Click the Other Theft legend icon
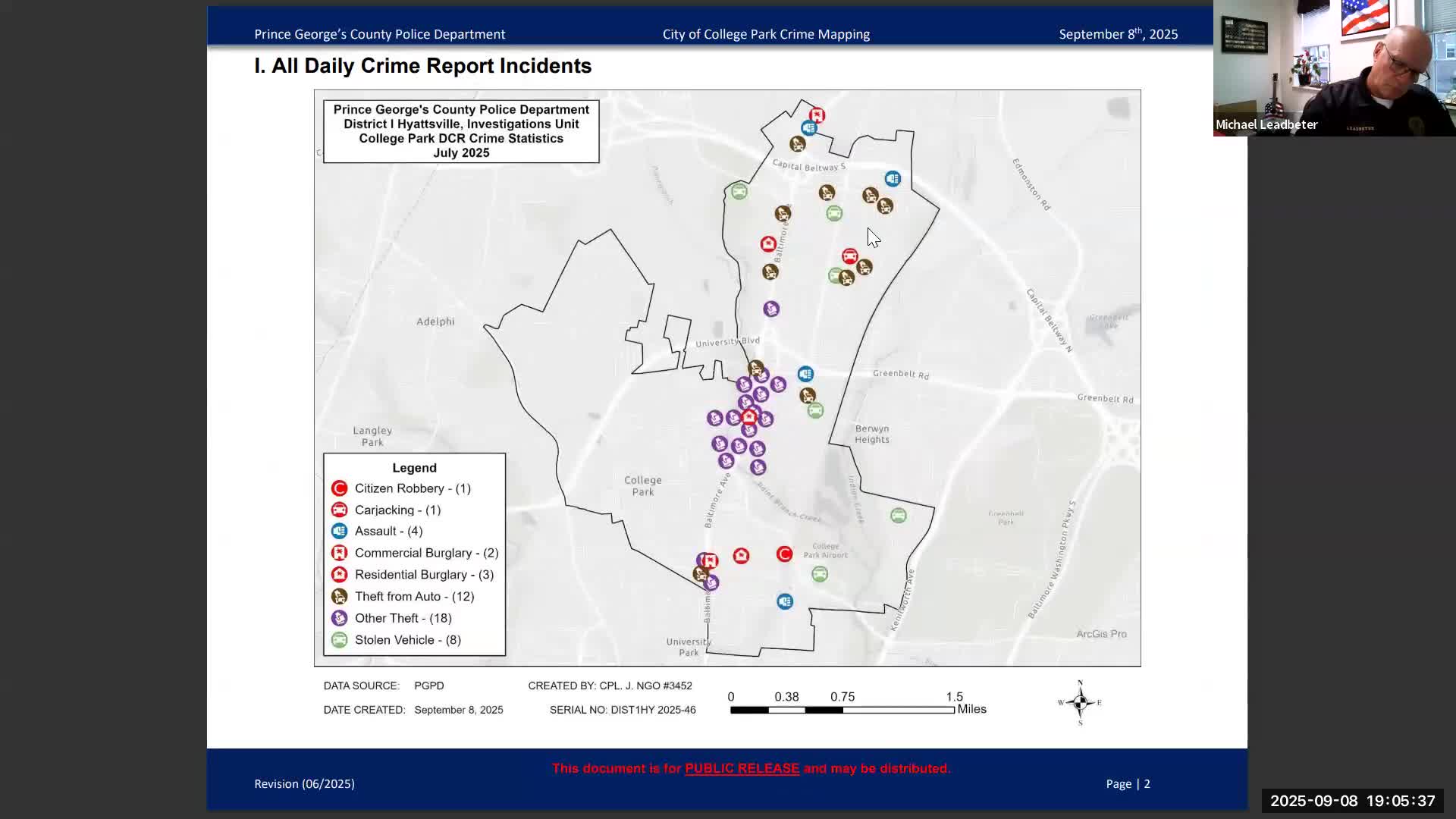The width and height of the screenshot is (1456, 819). [339, 618]
